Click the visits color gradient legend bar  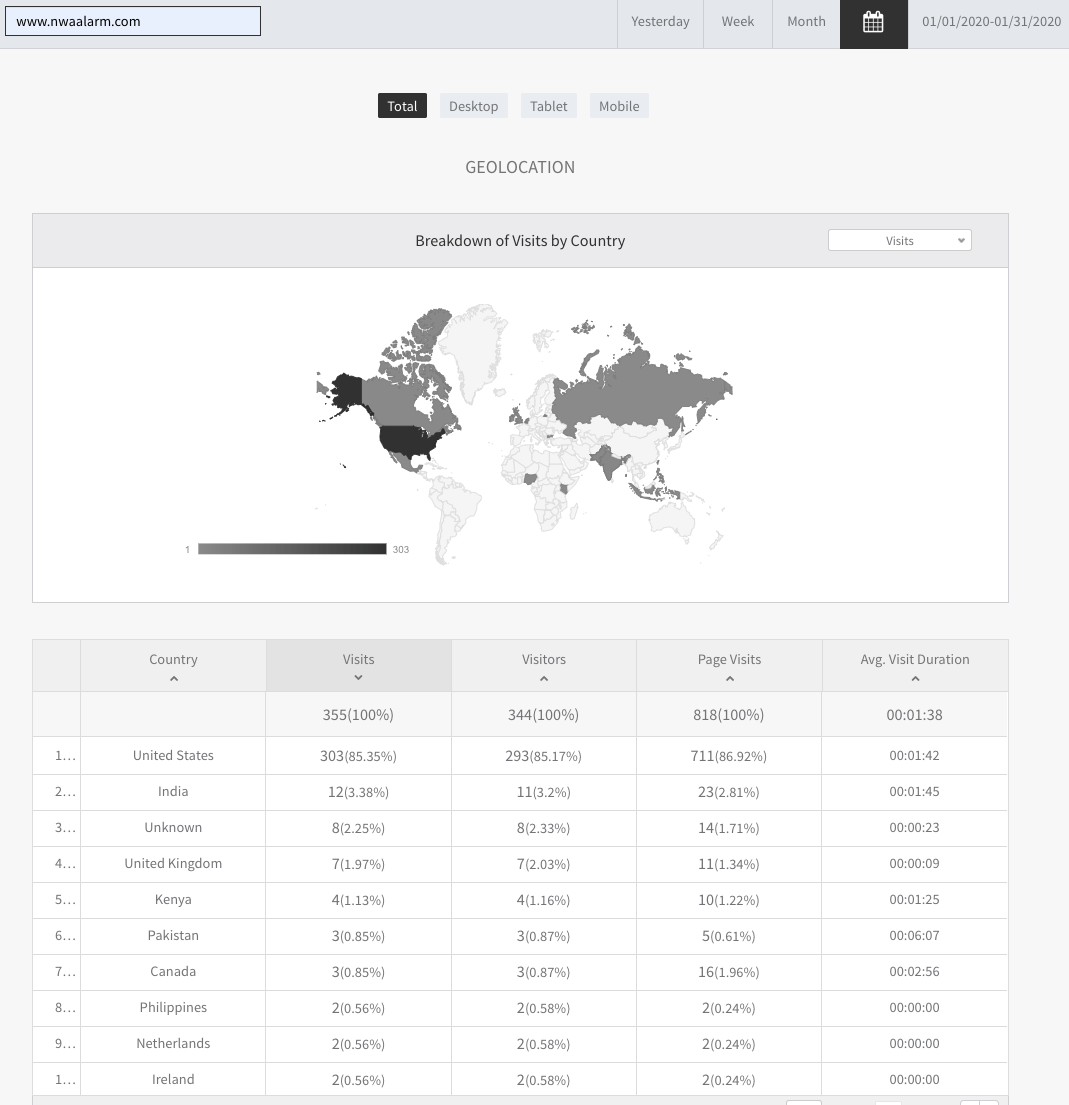[292, 549]
